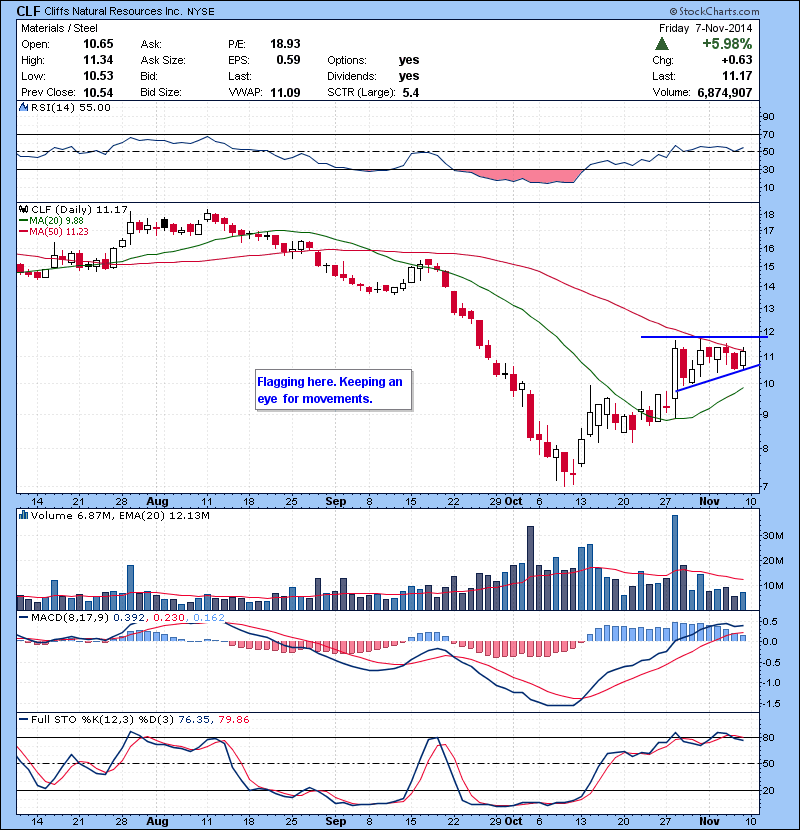
Task: Click the EPS value 0.59
Action: pos(289,60)
